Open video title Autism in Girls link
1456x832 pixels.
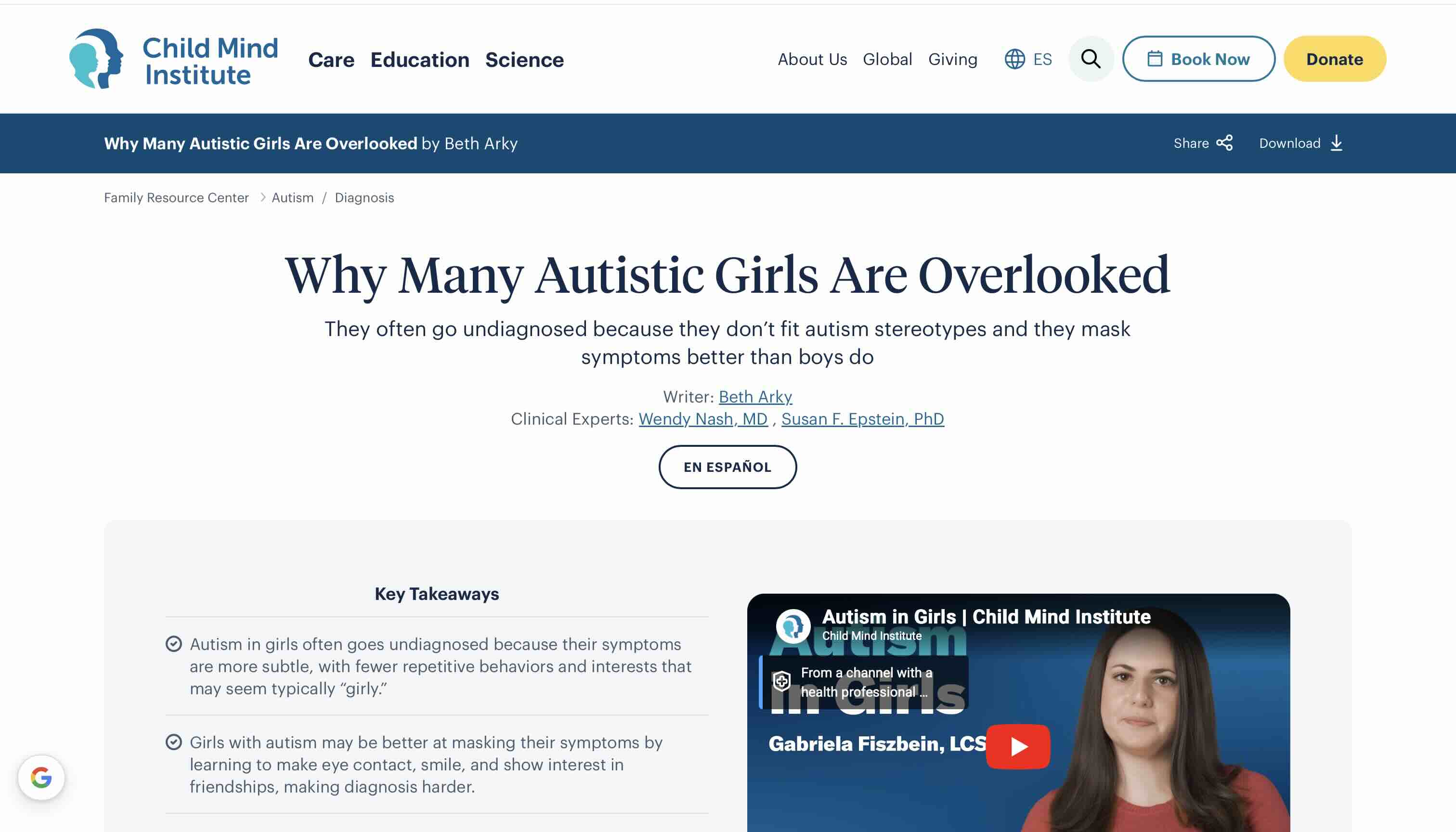tap(986, 617)
